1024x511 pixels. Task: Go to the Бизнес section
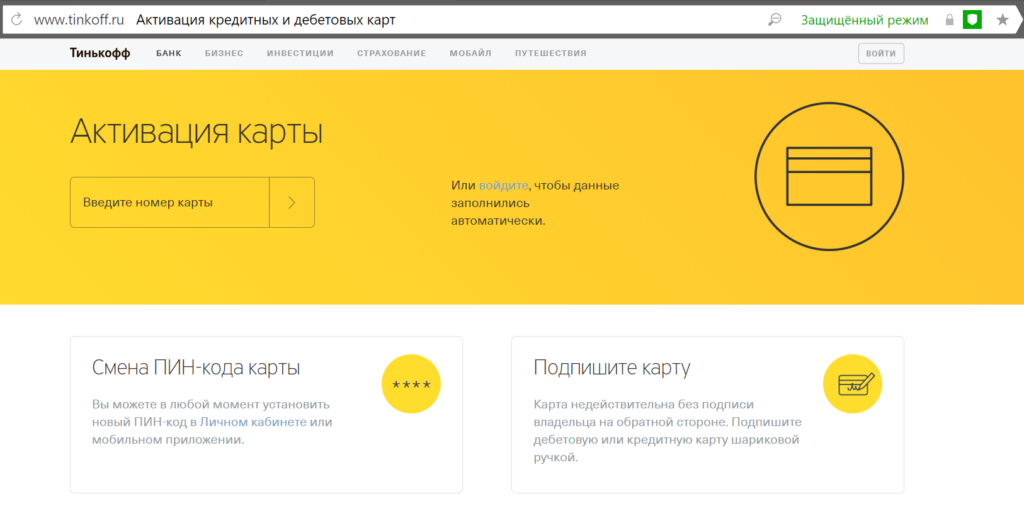click(x=224, y=53)
